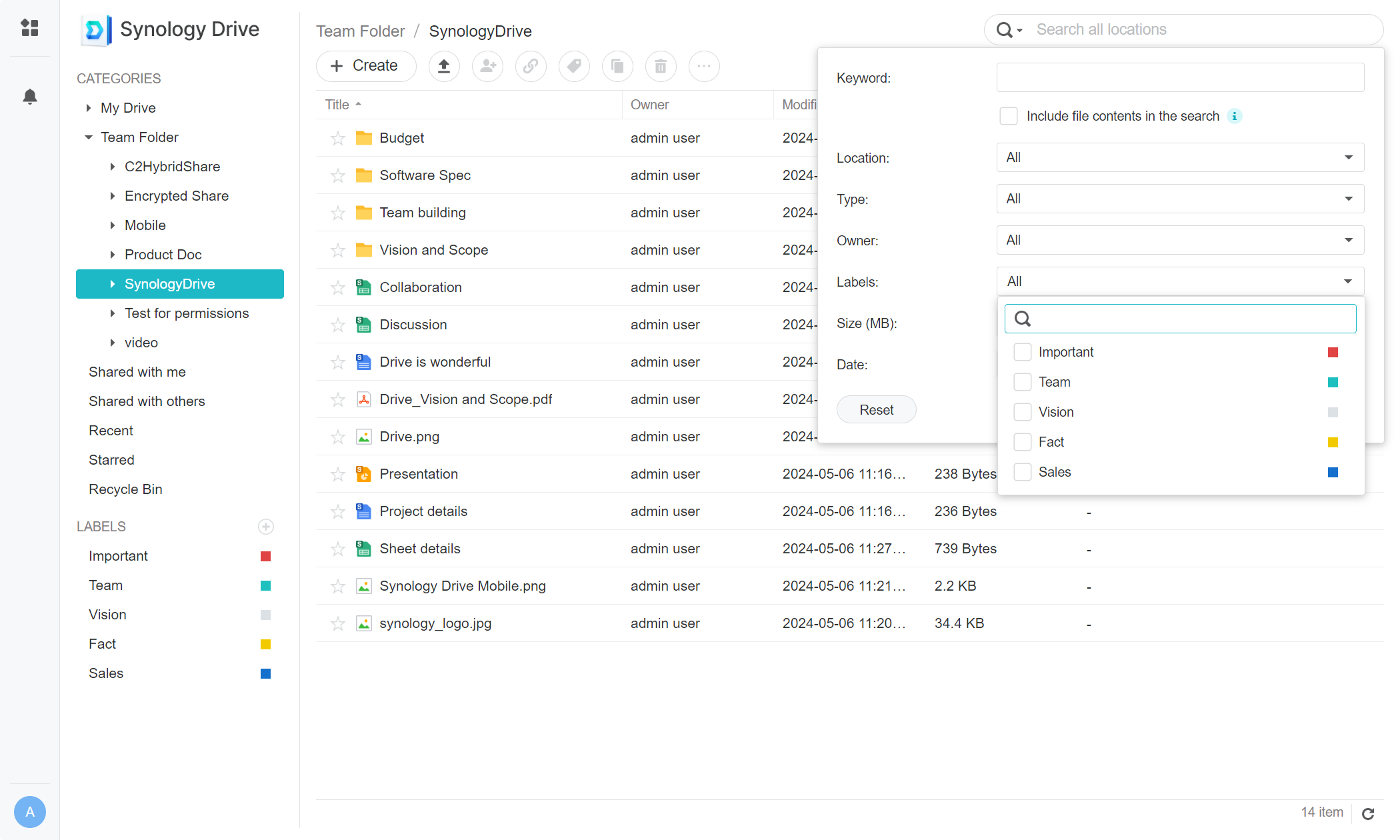Expand the Product Doc folder
The height and width of the screenshot is (840, 1400).
(111, 254)
